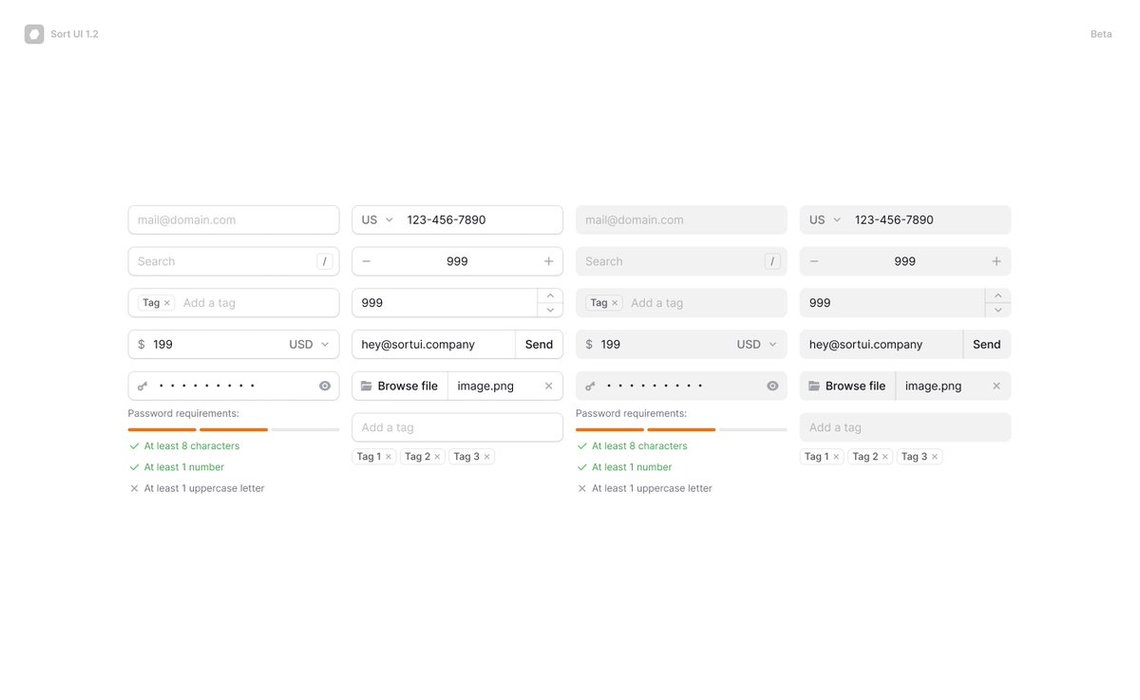The height and width of the screenshot is (700, 1140).
Task: Focus the white outlined mail@domain.com input
Action: point(233,220)
